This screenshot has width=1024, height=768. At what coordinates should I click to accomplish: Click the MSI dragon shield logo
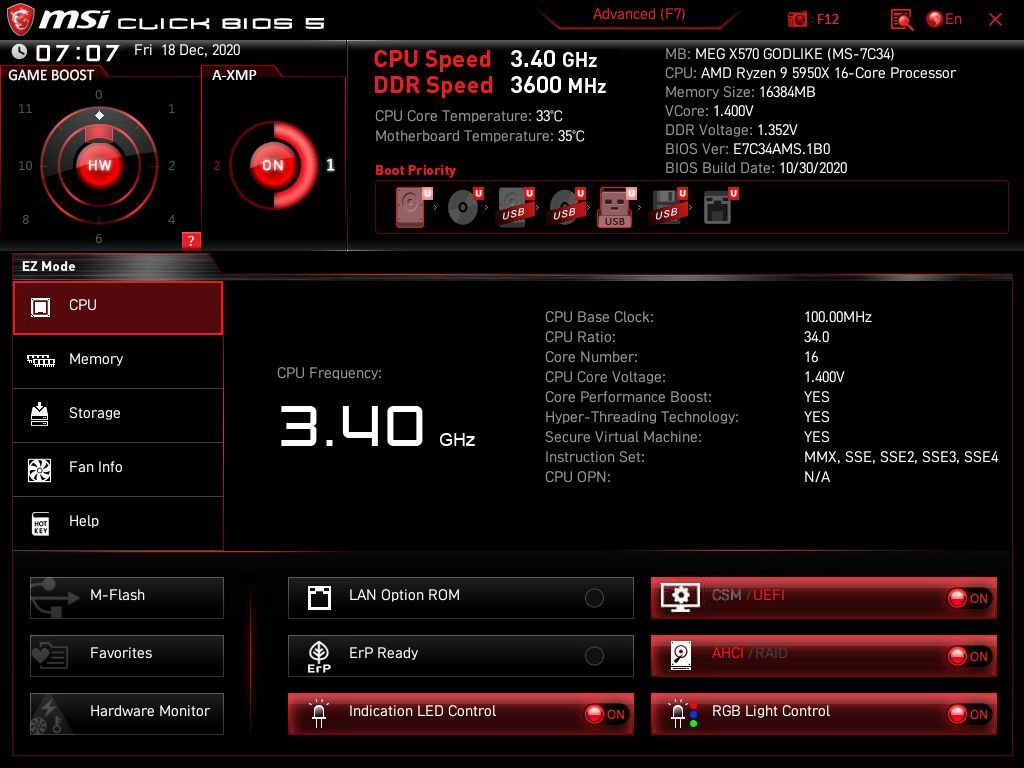click(20, 19)
